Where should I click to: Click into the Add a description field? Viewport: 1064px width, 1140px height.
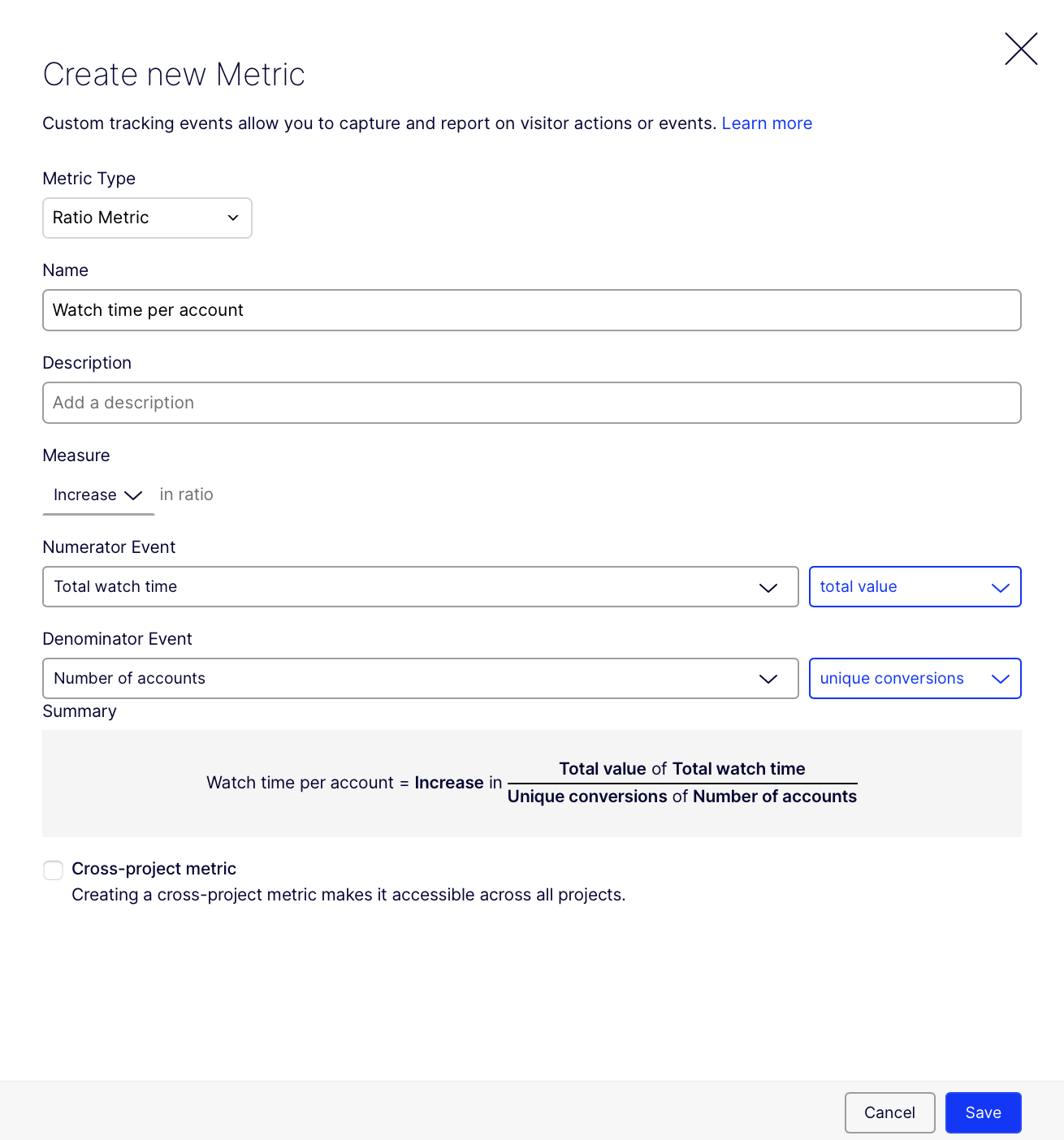pos(531,403)
